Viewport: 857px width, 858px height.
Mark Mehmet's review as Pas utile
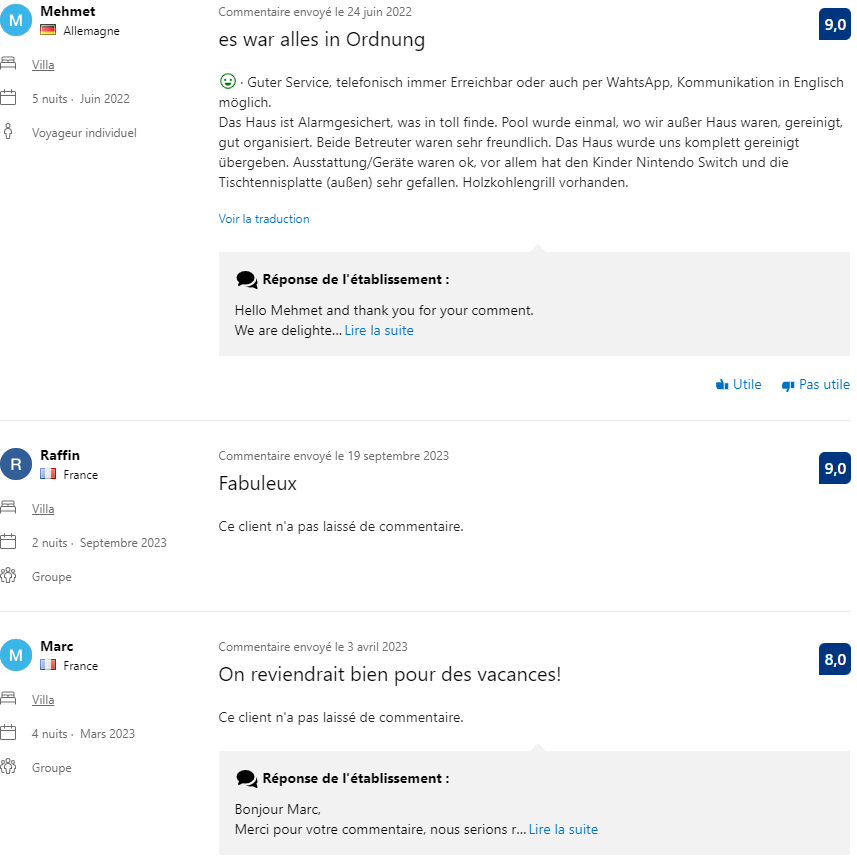(x=823, y=385)
